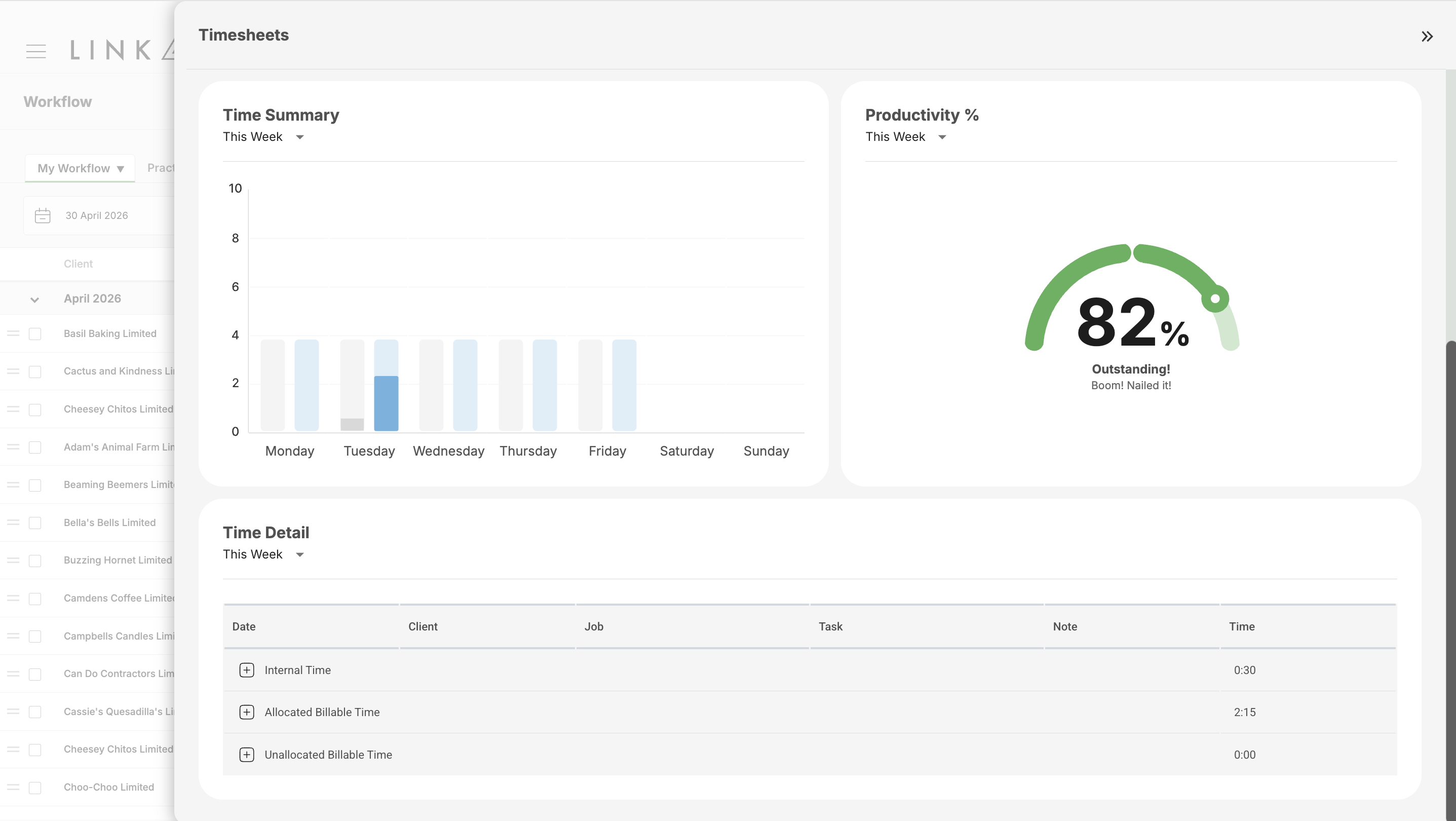Tick the Campbells Candles checkbox

[x=35, y=636]
